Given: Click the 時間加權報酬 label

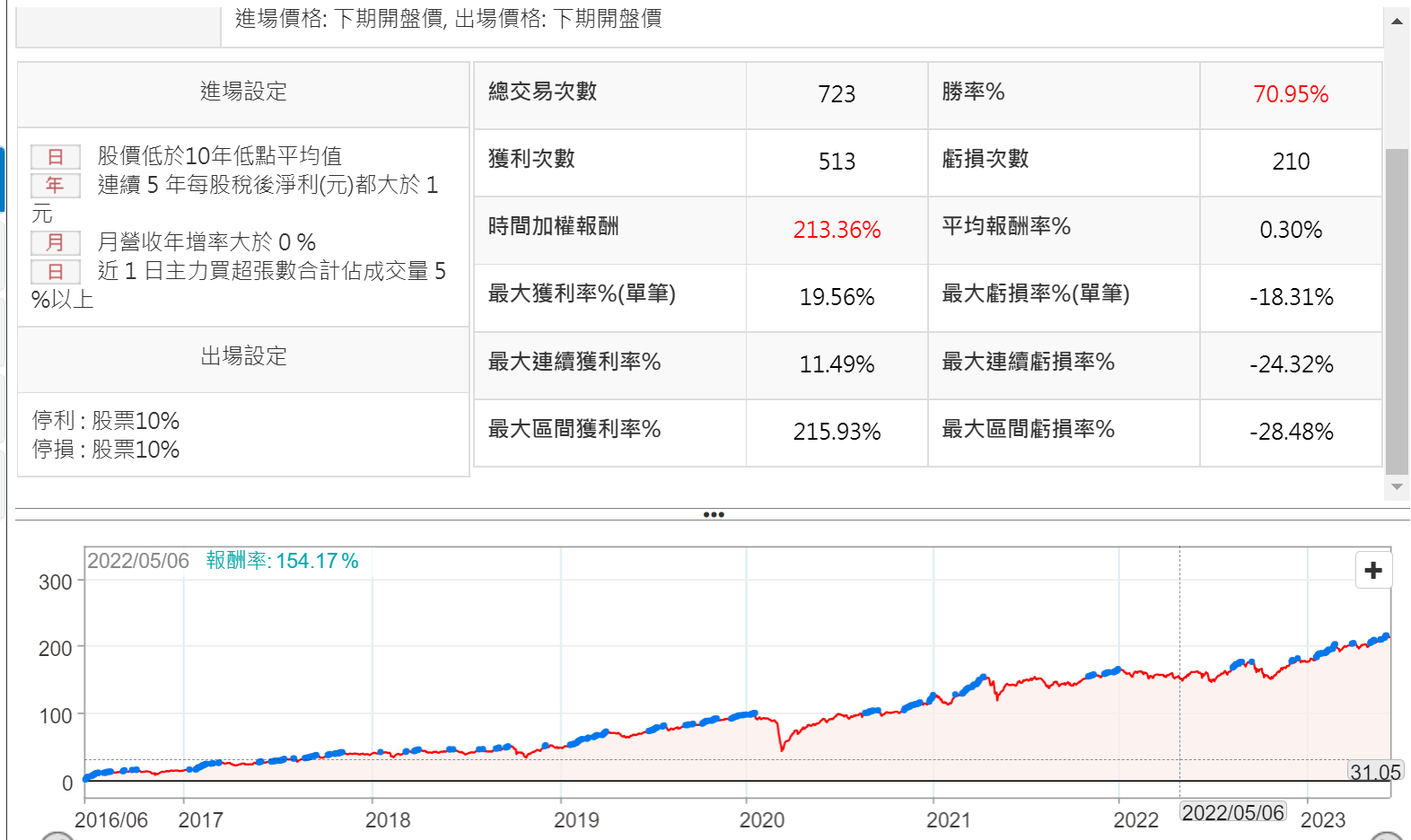Looking at the screenshot, I should (554, 226).
